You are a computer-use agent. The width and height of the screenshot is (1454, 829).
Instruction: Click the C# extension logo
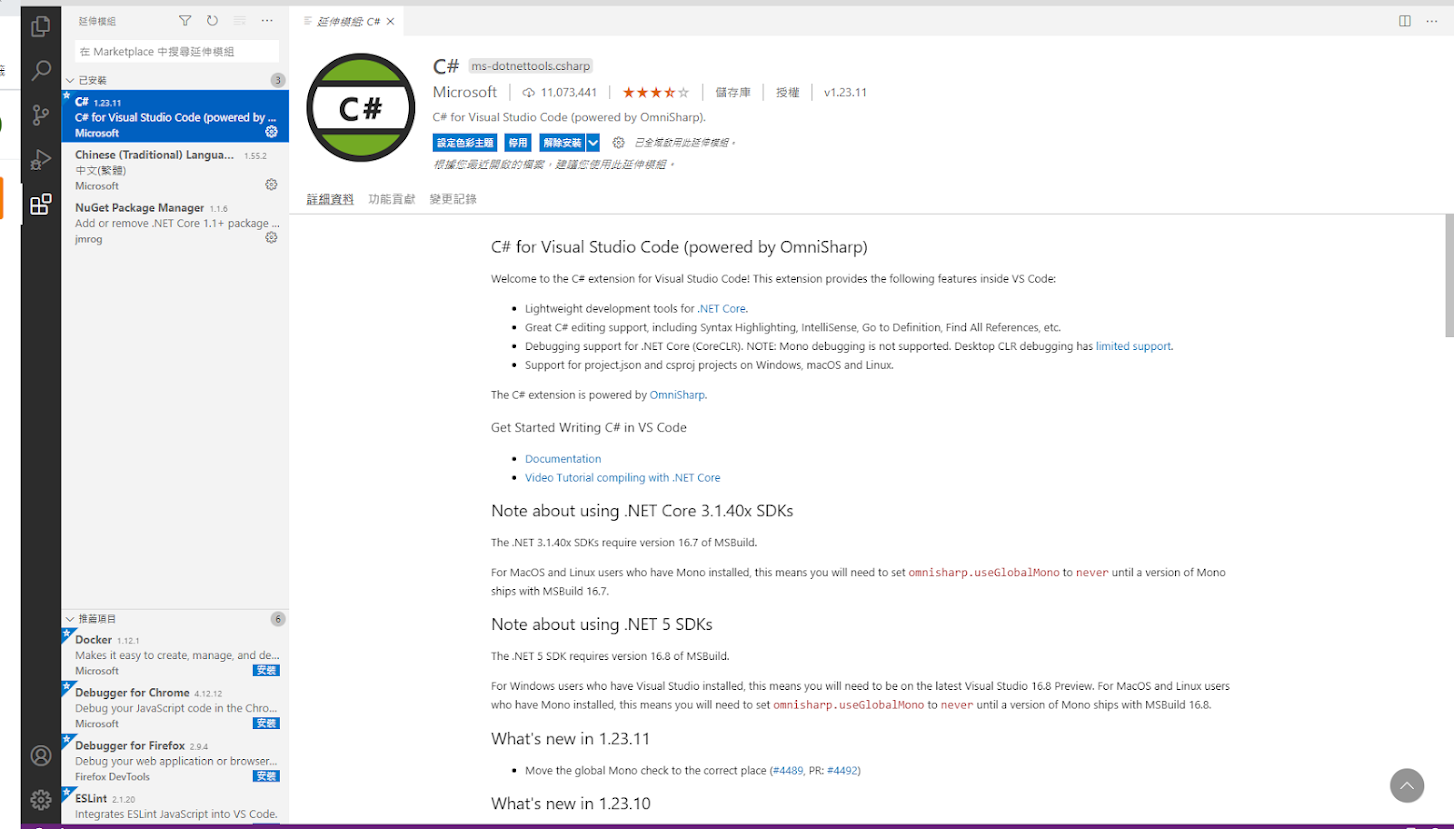pos(361,108)
